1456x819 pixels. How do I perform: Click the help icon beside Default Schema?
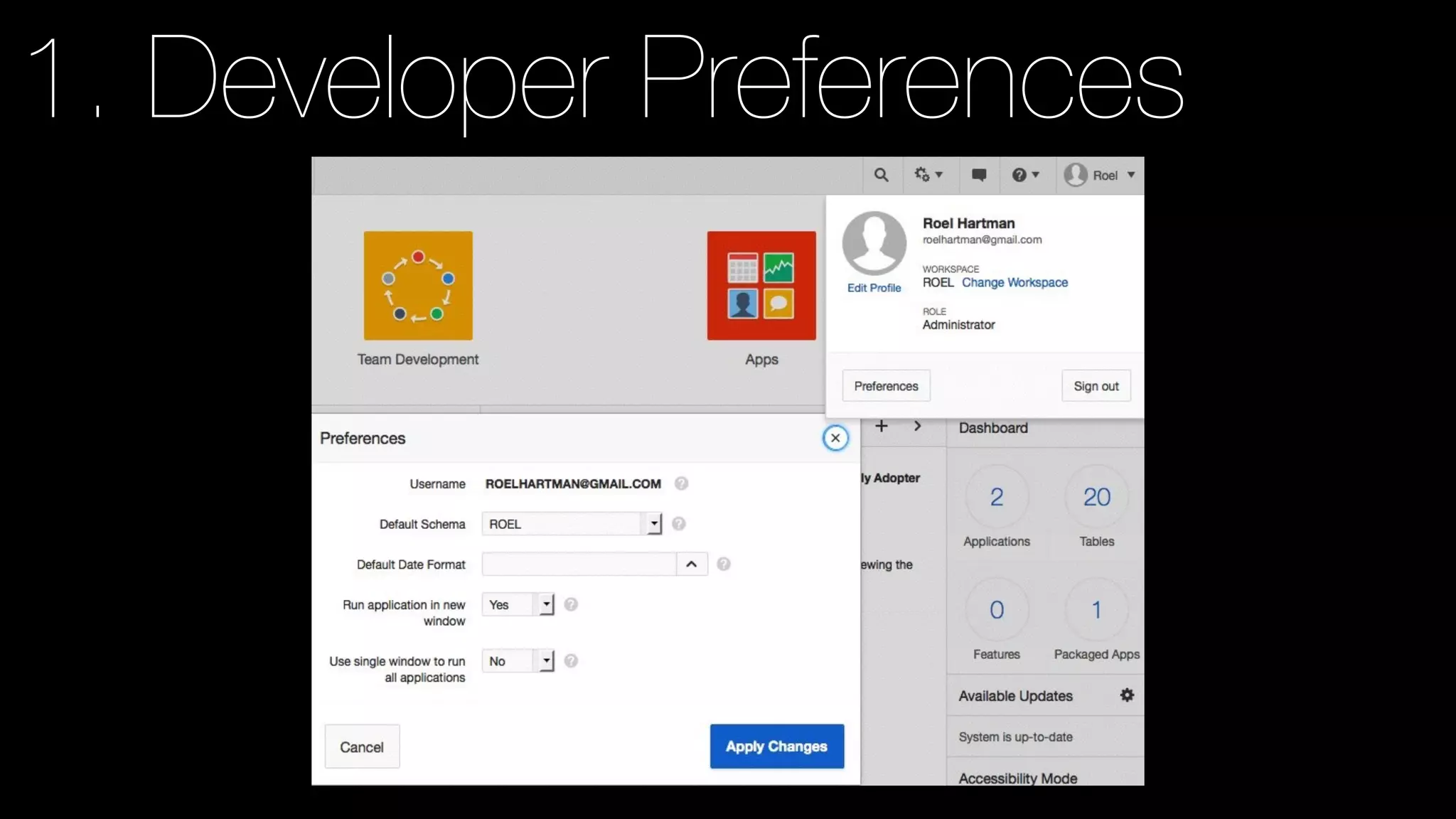(679, 524)
